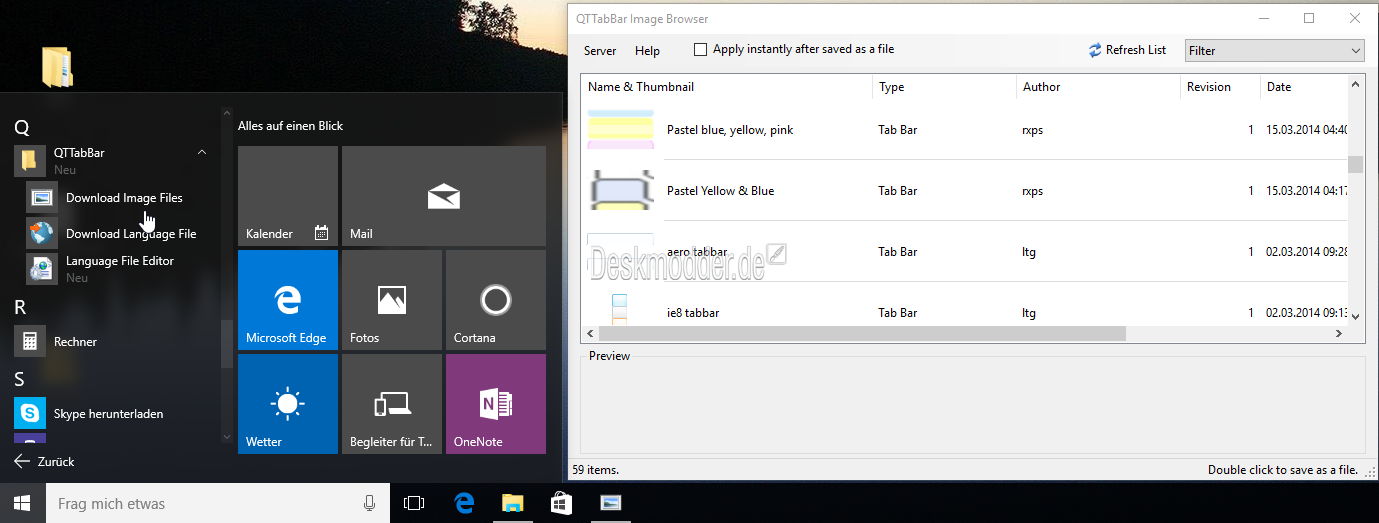This screenshot has width=1379, height=523.
Task: Sort by Date column header
Action: click(x=1304, y=87)
